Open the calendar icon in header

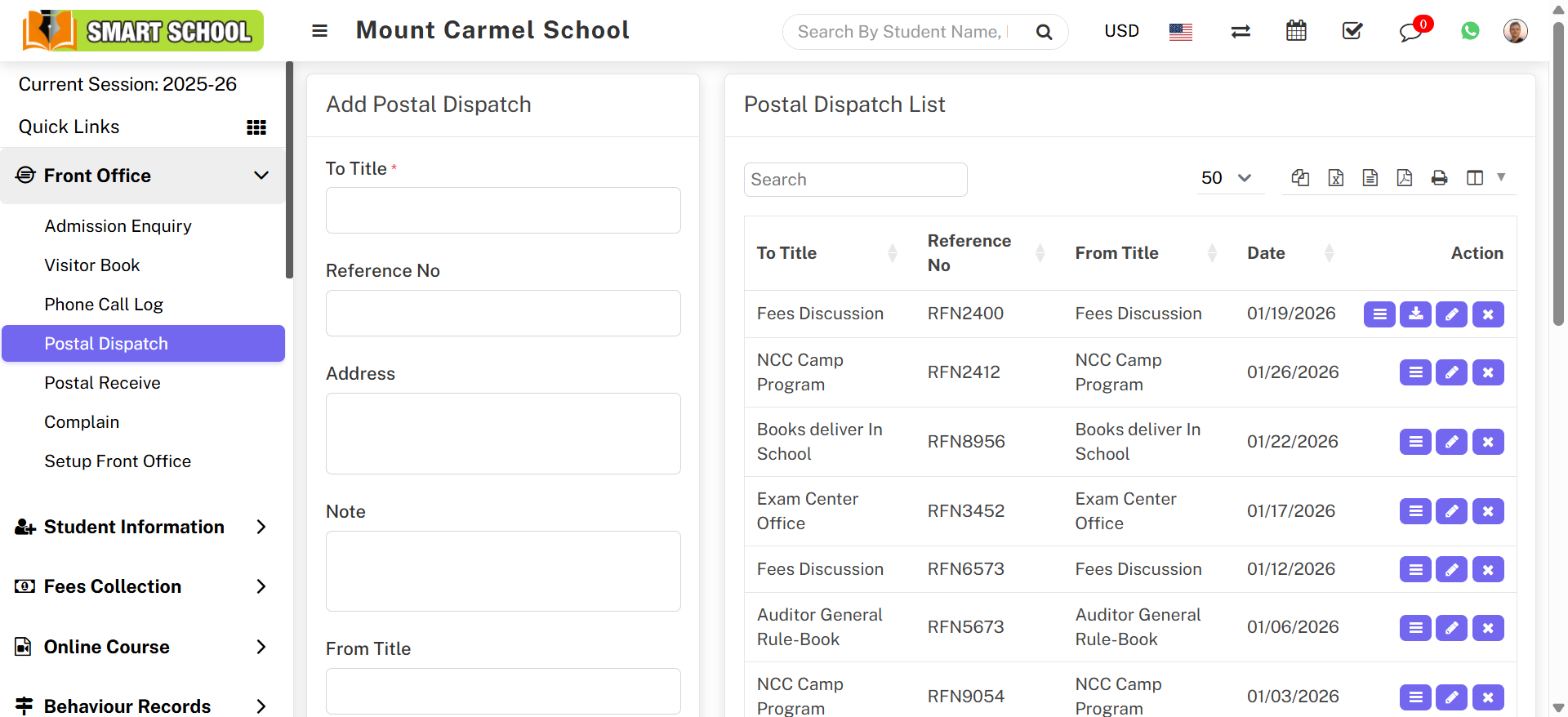(x=1296, y=31)
